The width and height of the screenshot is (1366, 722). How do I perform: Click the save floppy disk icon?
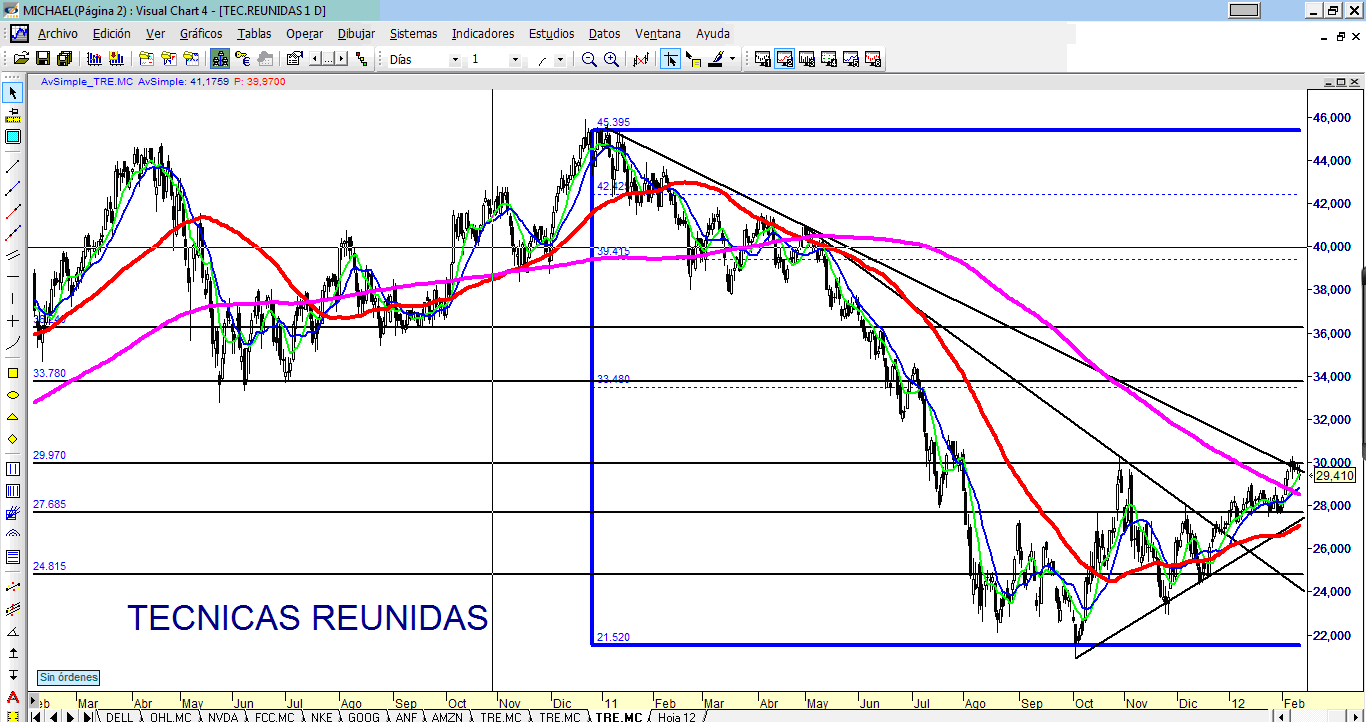click(43, 59)
